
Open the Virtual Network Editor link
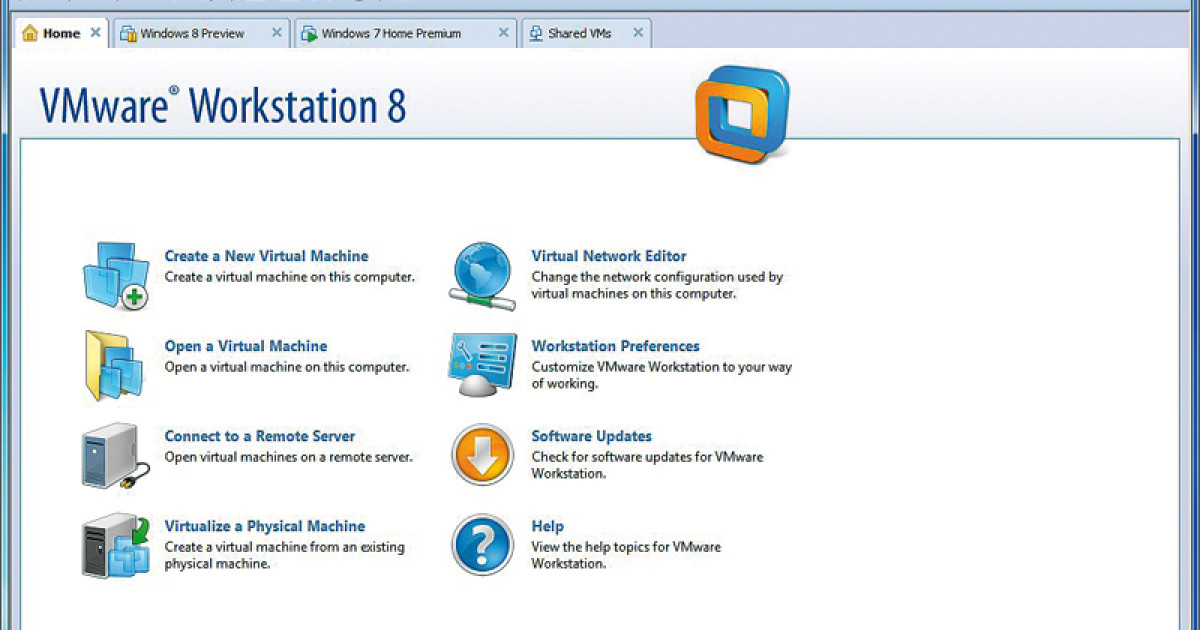(609, 256)
